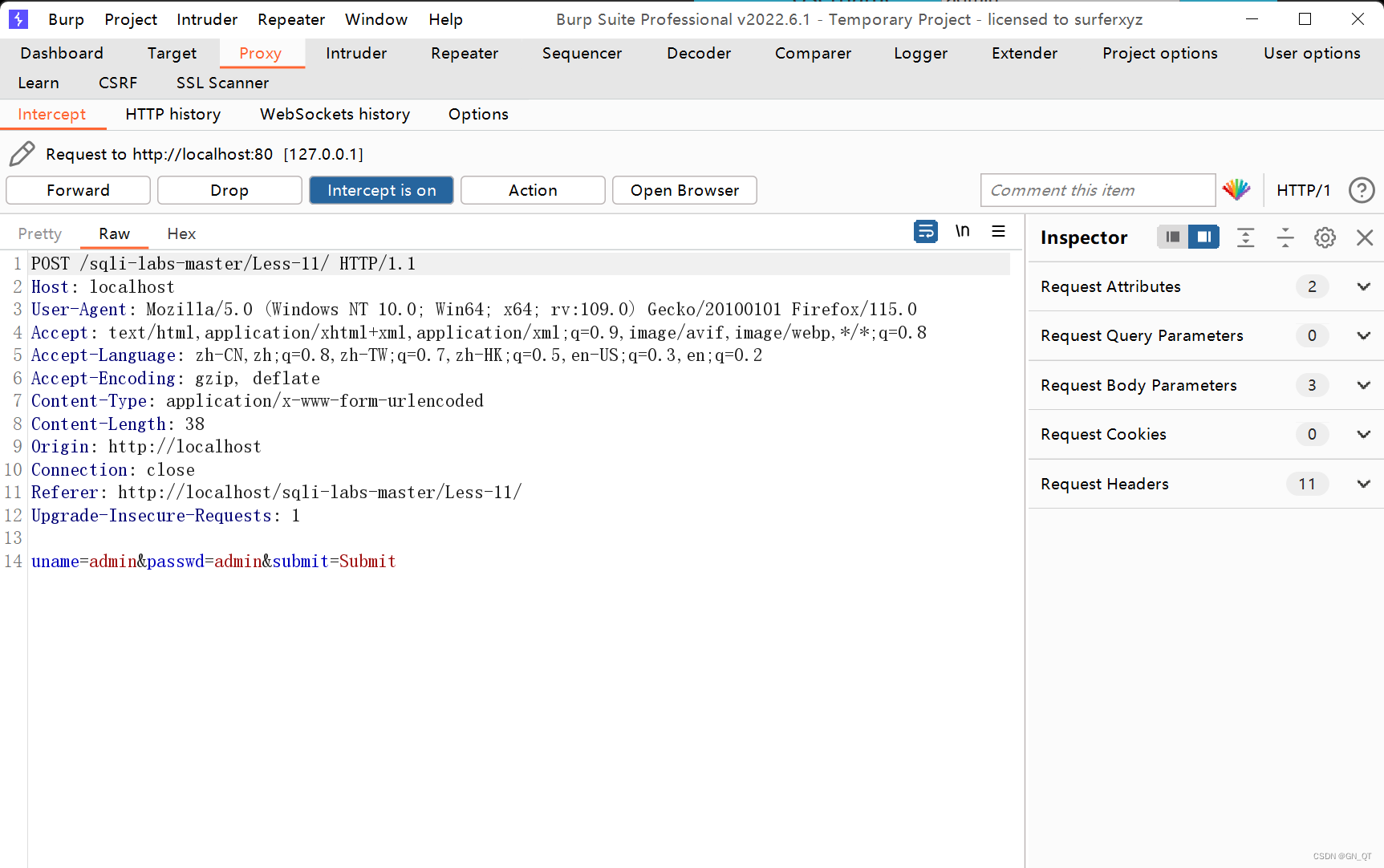This screenshot has width=1384, height=868.
Task: Open the User options tab
Action: pyautogui.click(x=1312, y=53)
